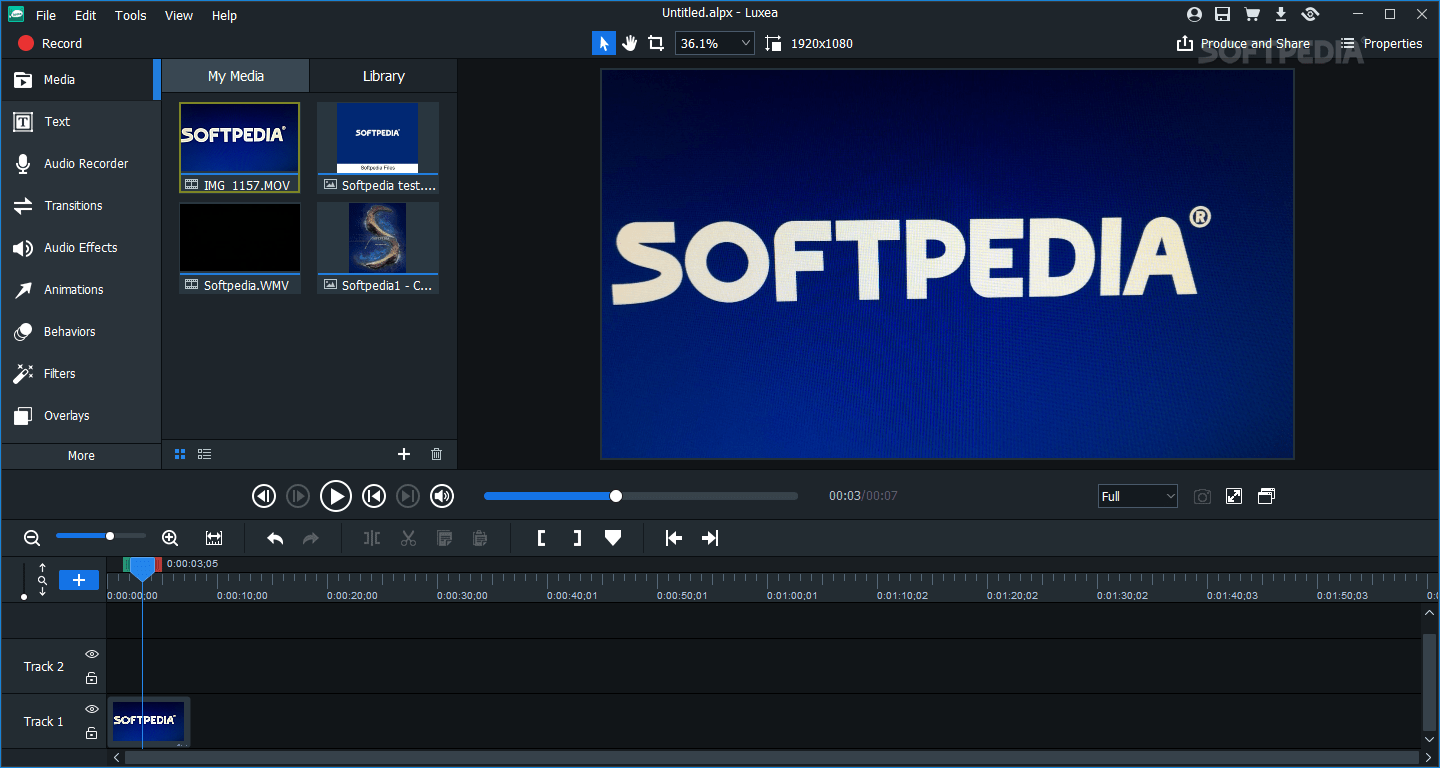
Task: Open the File menu
Action: [x=46, y=15]
